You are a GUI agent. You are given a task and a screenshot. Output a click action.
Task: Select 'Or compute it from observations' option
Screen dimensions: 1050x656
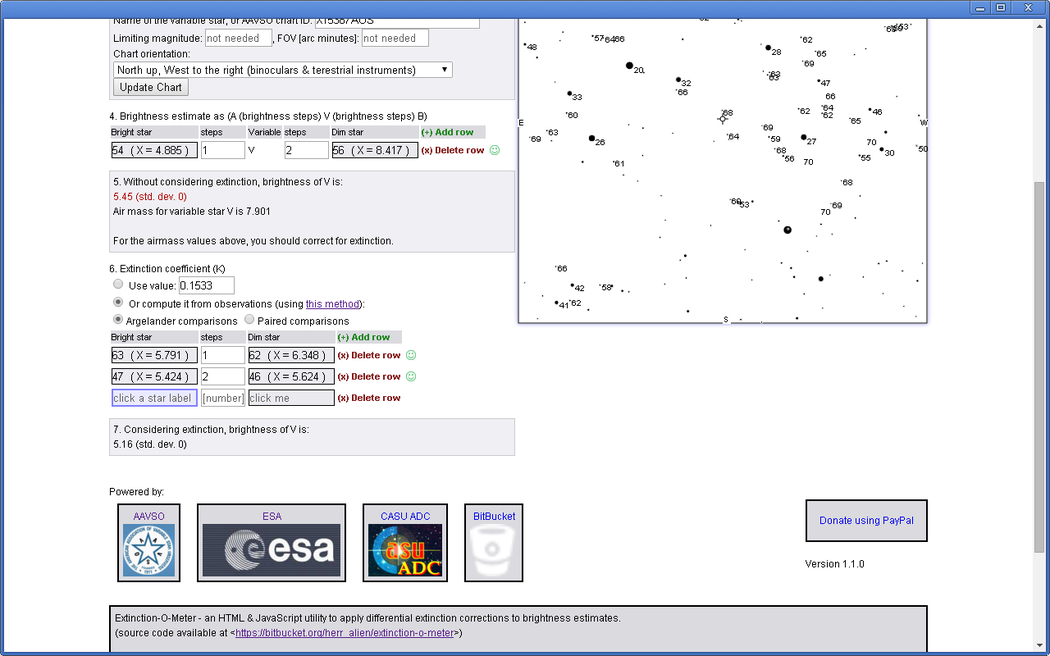(x=118, y=303)
